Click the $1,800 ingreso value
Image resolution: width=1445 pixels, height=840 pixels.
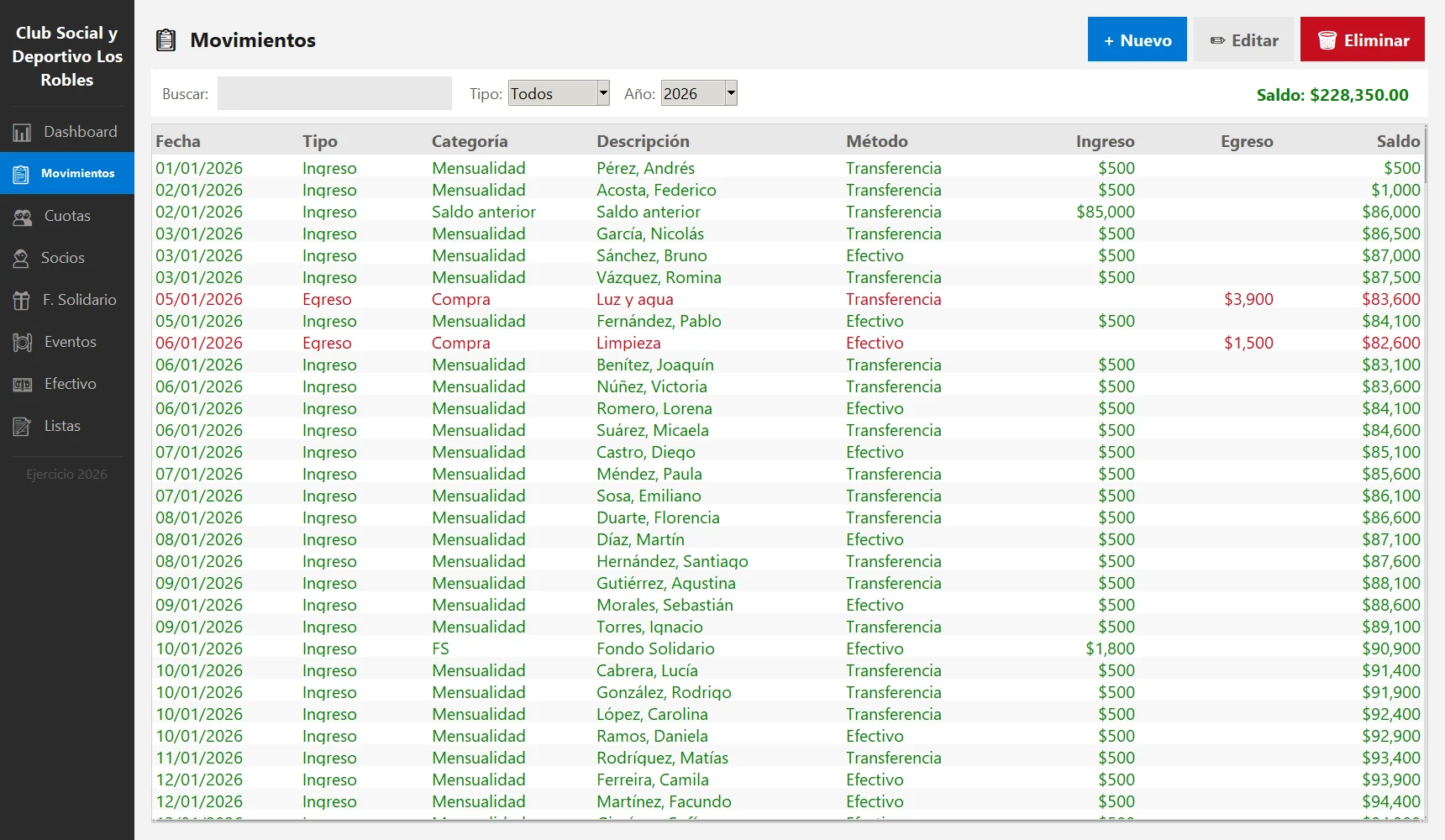coord(1110,648)
